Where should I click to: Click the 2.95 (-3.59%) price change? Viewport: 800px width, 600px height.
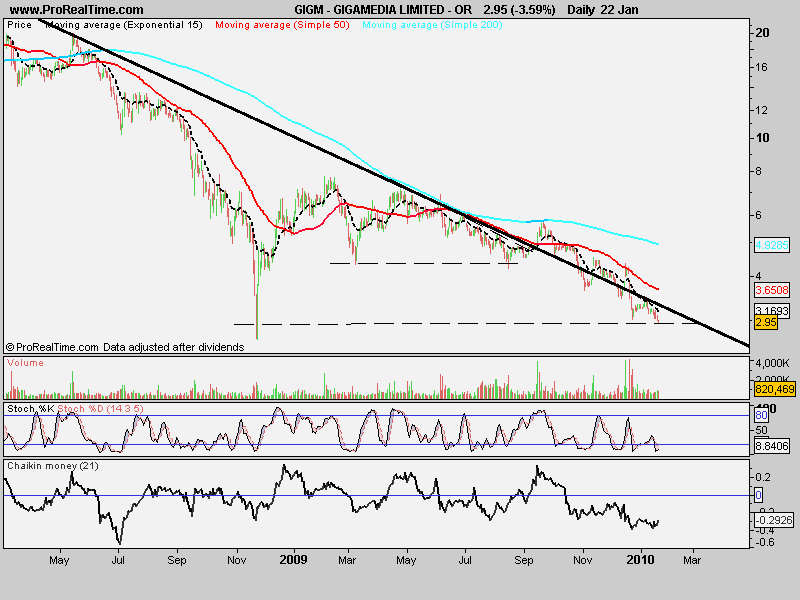point(519,10)
